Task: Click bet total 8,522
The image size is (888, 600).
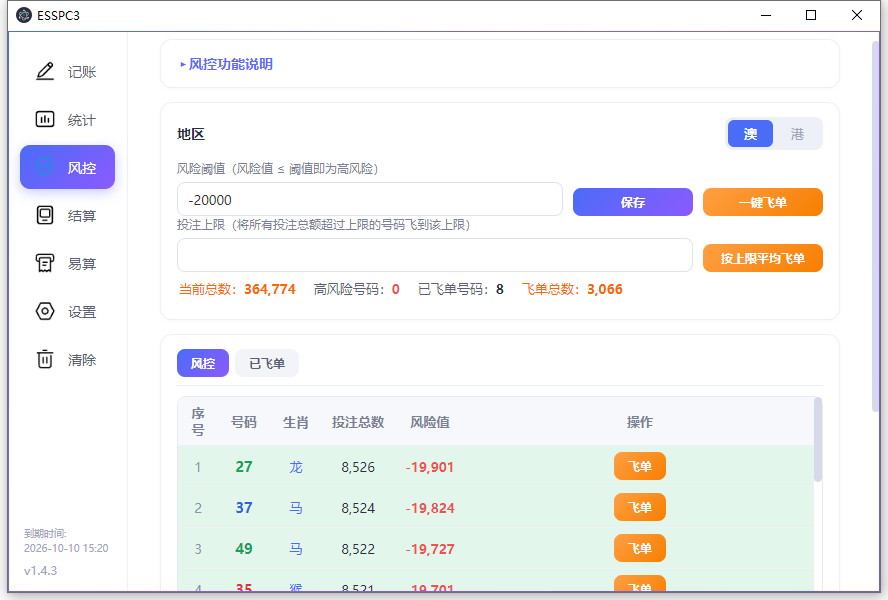Action: coord(358,548)
